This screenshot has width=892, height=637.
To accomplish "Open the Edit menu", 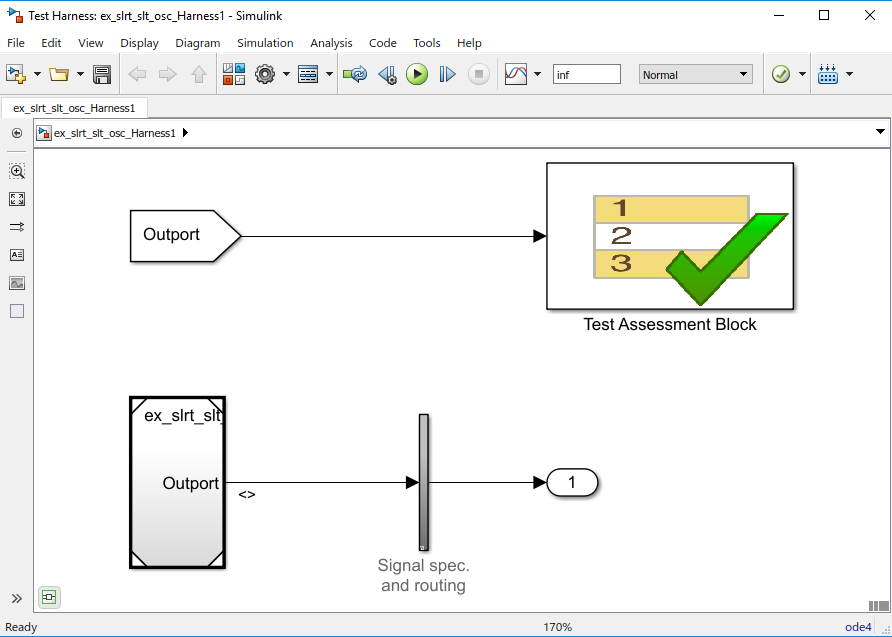I will (51, 43).
